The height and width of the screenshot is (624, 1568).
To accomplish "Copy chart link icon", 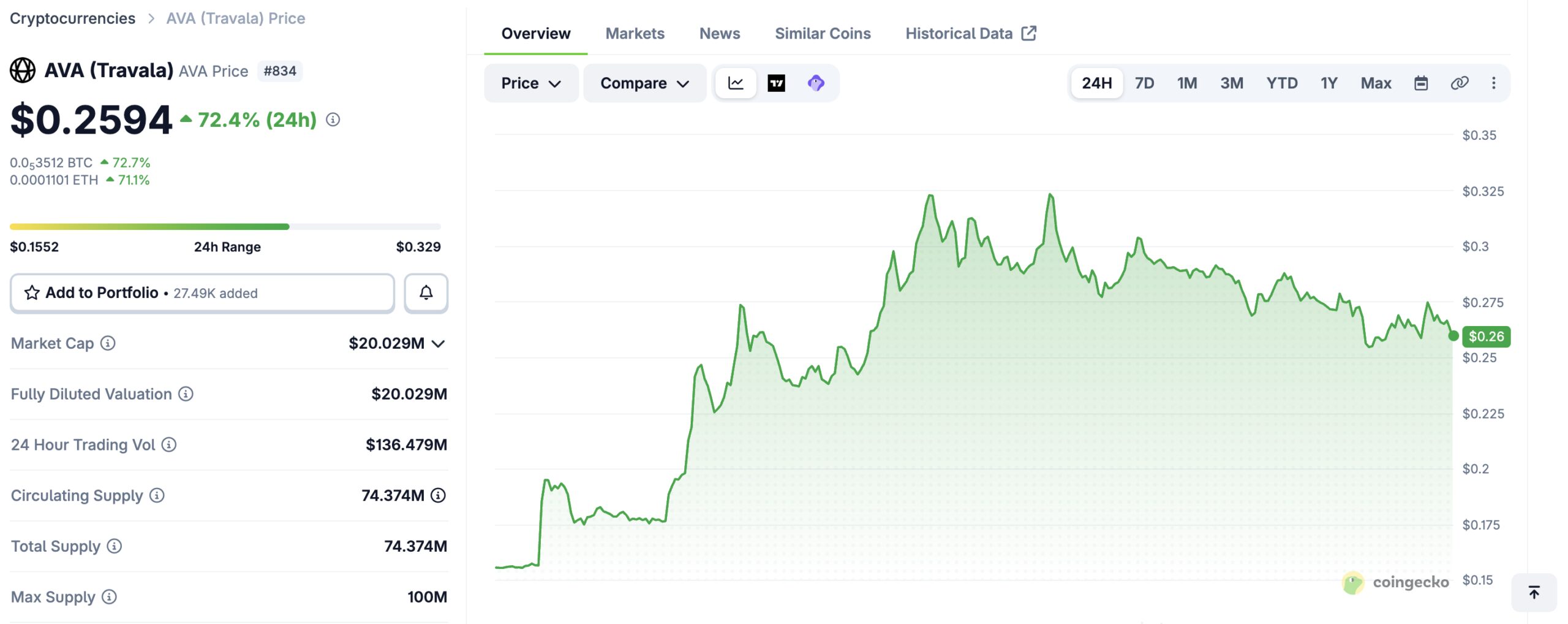I will click(1460, 83).
